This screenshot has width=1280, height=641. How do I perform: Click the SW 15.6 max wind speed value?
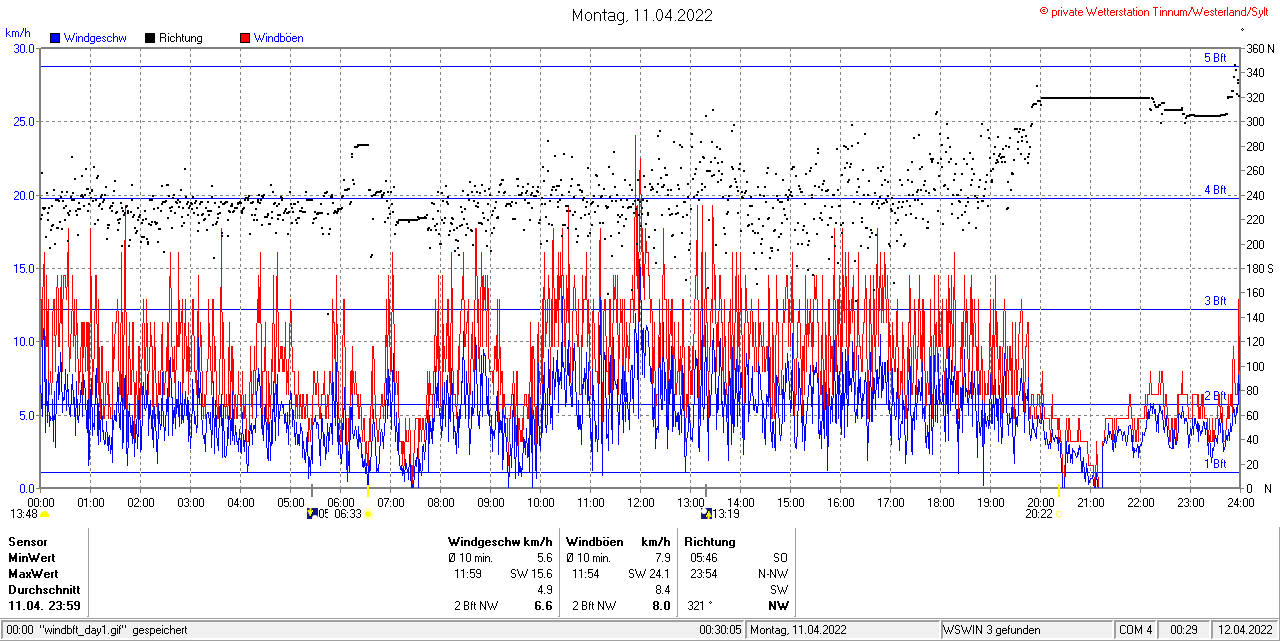531,574
